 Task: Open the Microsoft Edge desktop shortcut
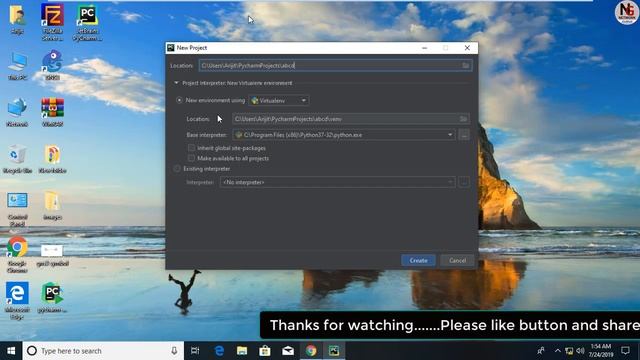click(17, 301)
